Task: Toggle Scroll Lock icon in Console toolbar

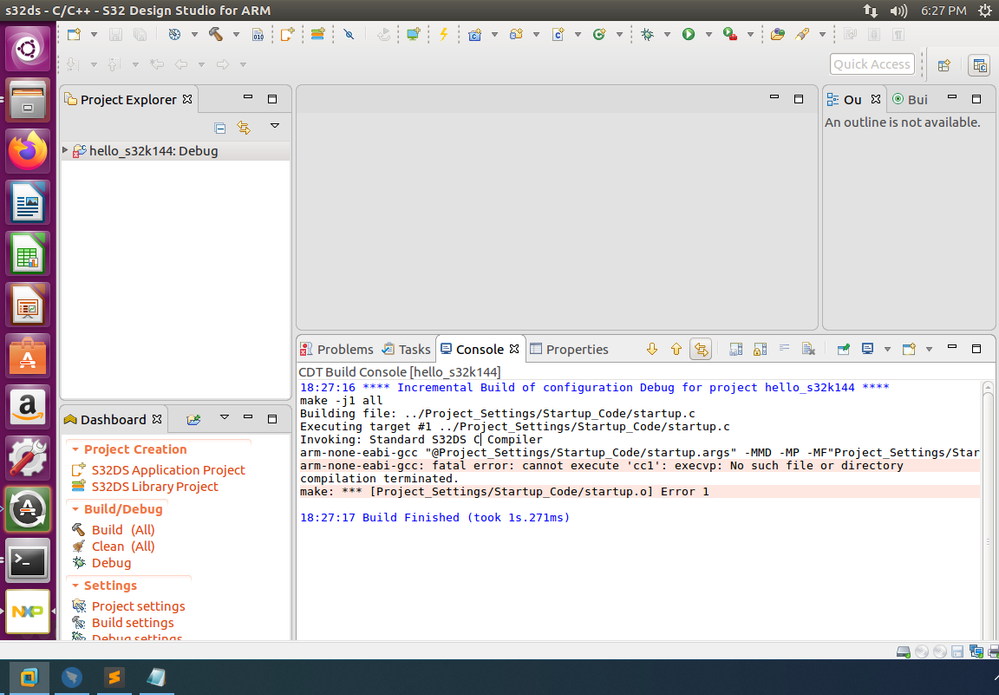Action: [760, 349]
